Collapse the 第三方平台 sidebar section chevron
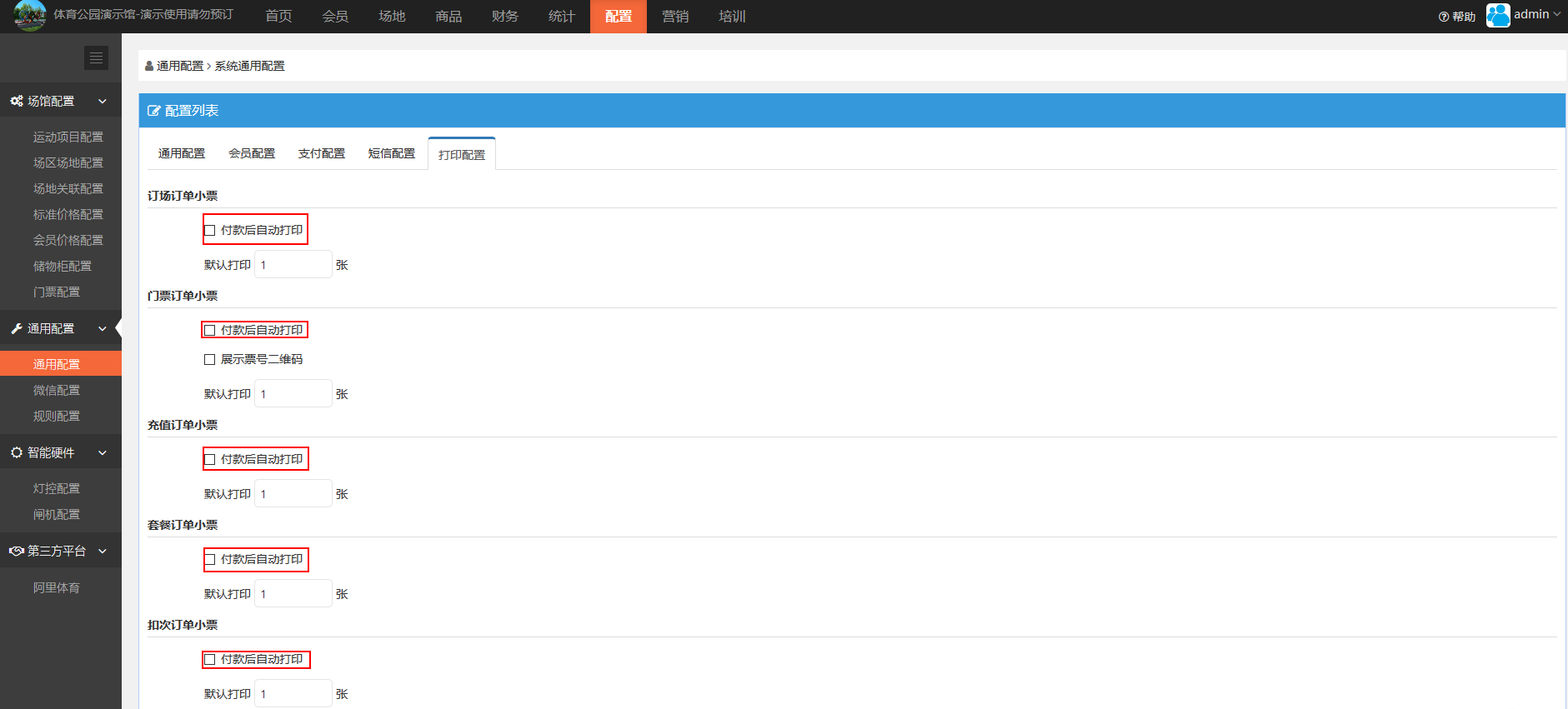The width and height of the screenshot is (1568, 709). pyautogui.click(x=103, y=551)
